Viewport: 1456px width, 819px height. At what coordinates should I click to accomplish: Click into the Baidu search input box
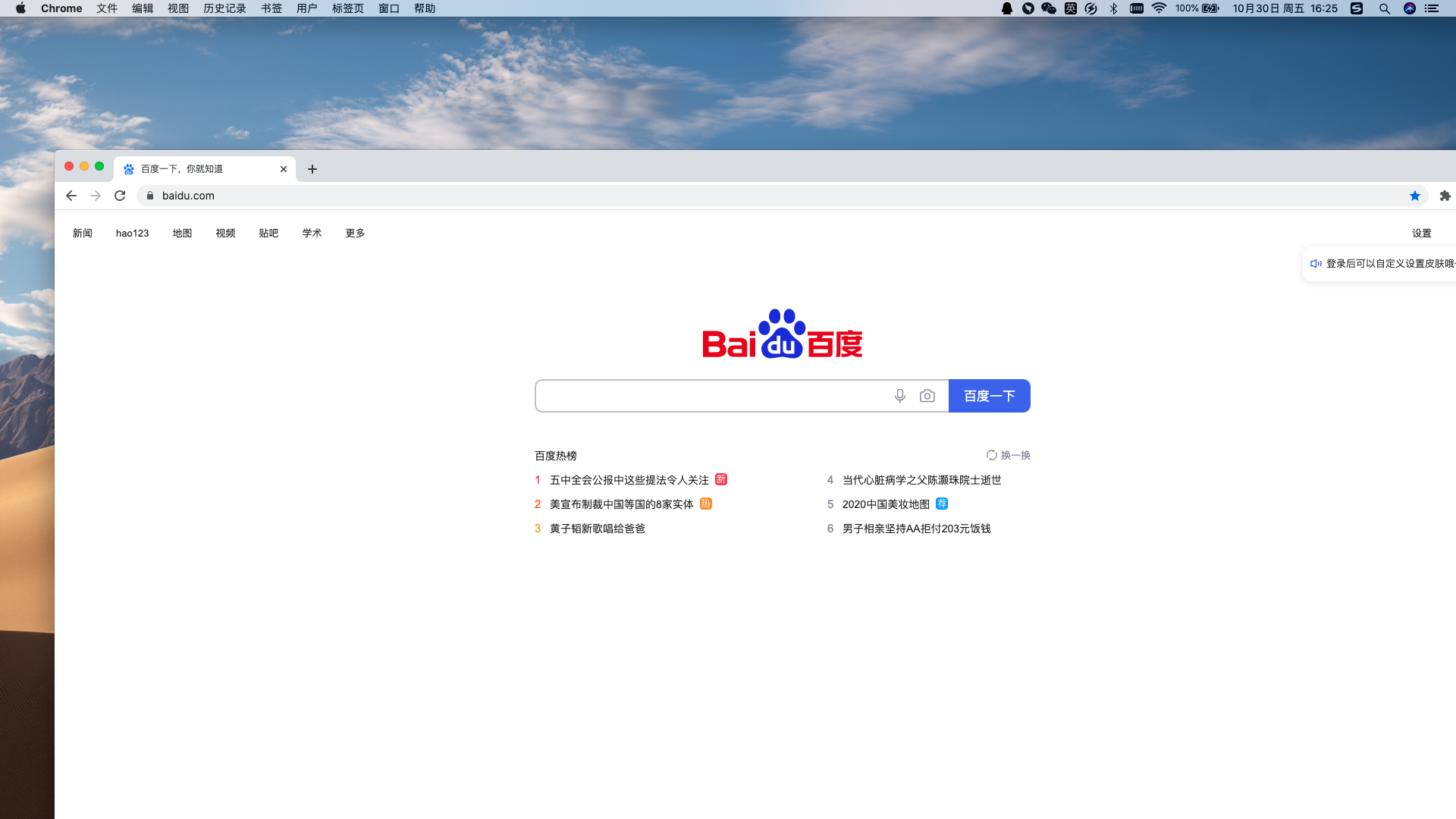coord(713,396)
